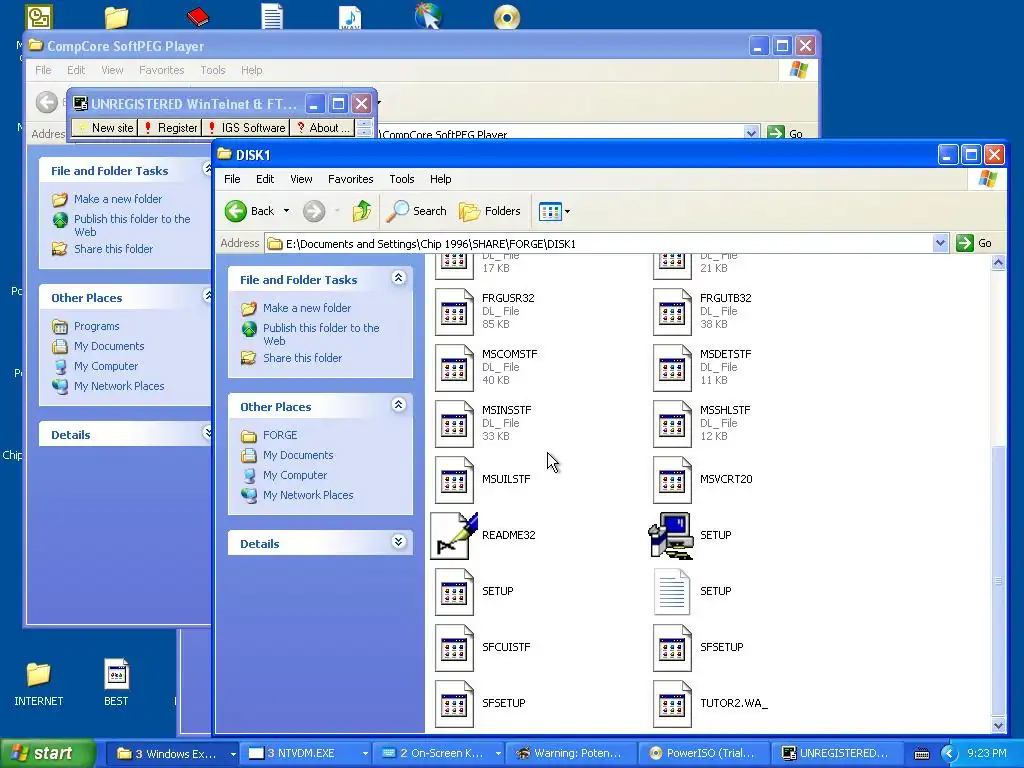The width and height of the screenshot is (1024, 768).
Task: Open the Tools menu in DISK1
Action: click(402, 179)
